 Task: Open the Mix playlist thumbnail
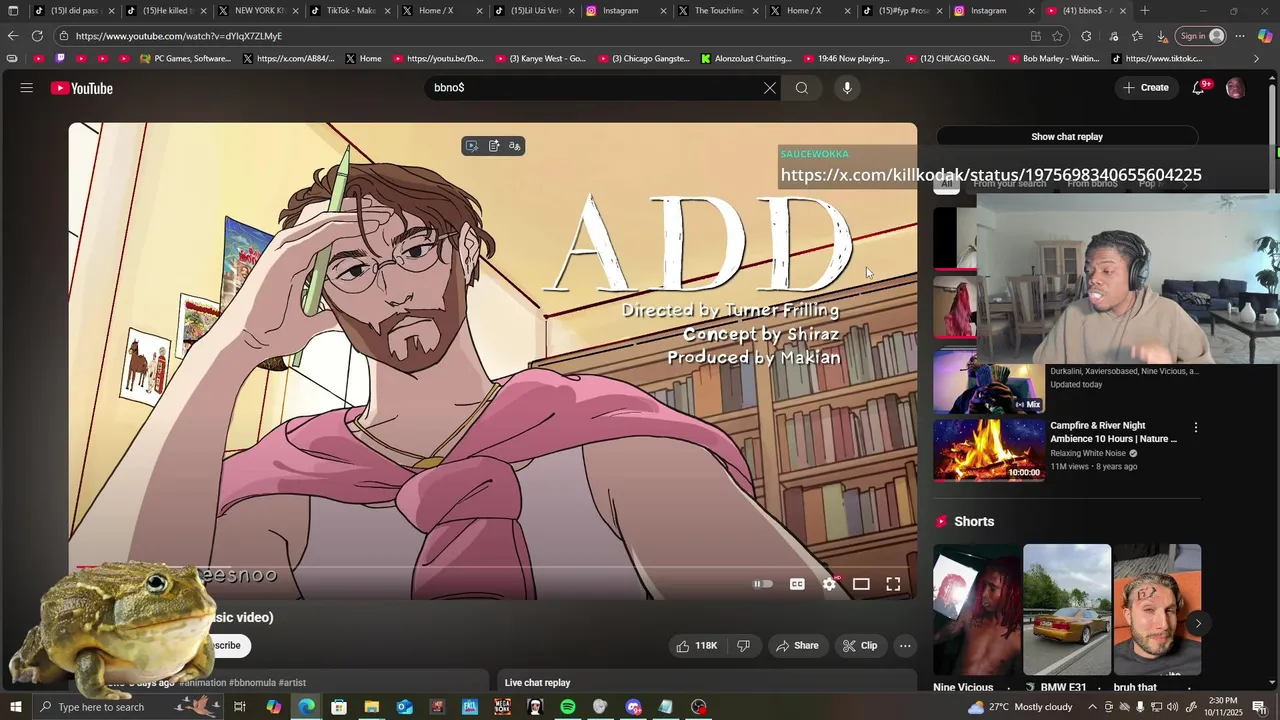tap(989, 382)
